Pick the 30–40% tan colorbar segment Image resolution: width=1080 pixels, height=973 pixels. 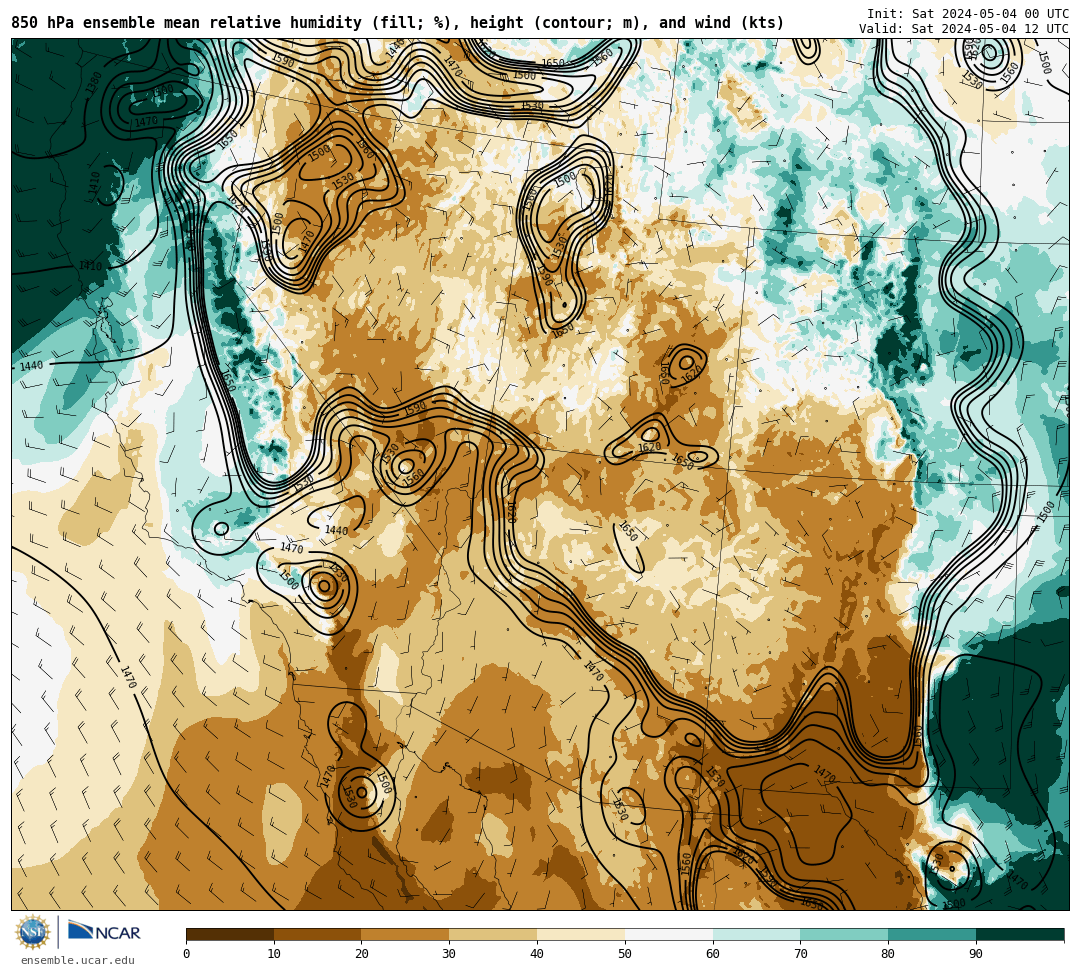pos(493,934)
